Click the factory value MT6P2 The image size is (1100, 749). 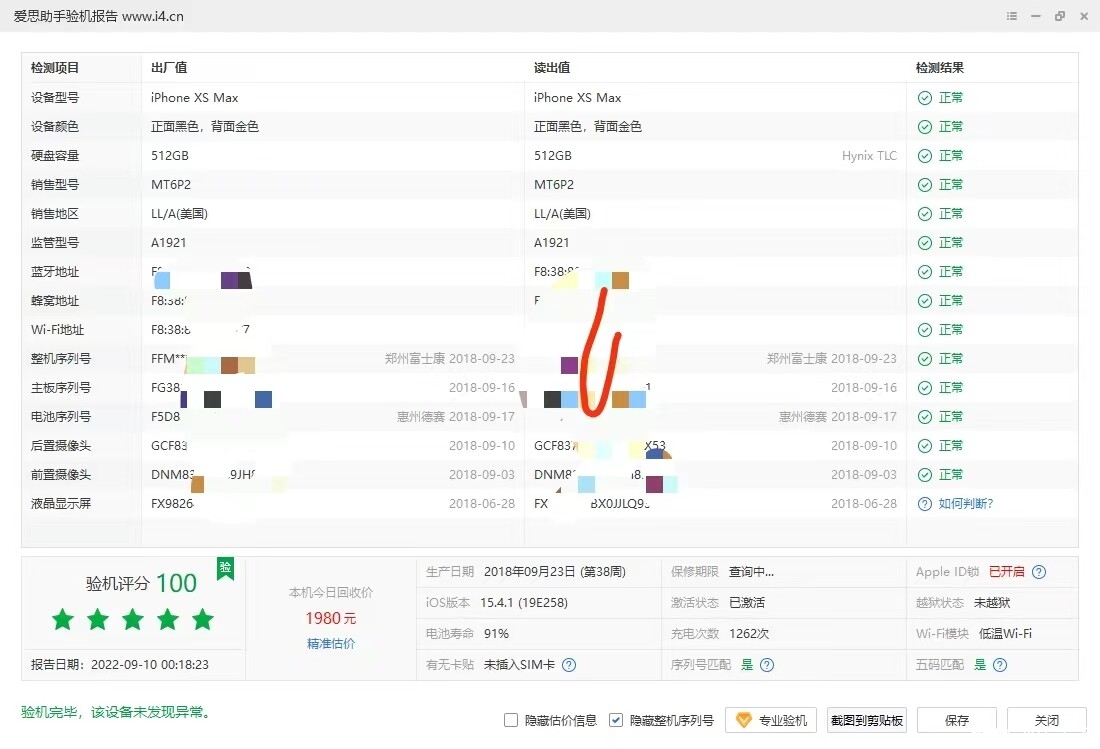[x=170, y=185]
